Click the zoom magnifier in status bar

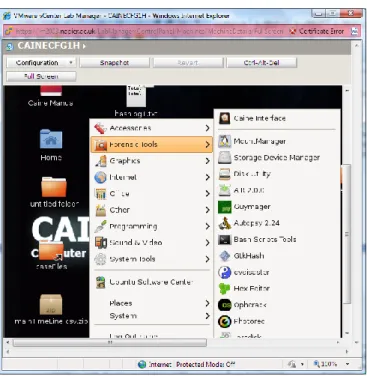[x=316, y=364]
